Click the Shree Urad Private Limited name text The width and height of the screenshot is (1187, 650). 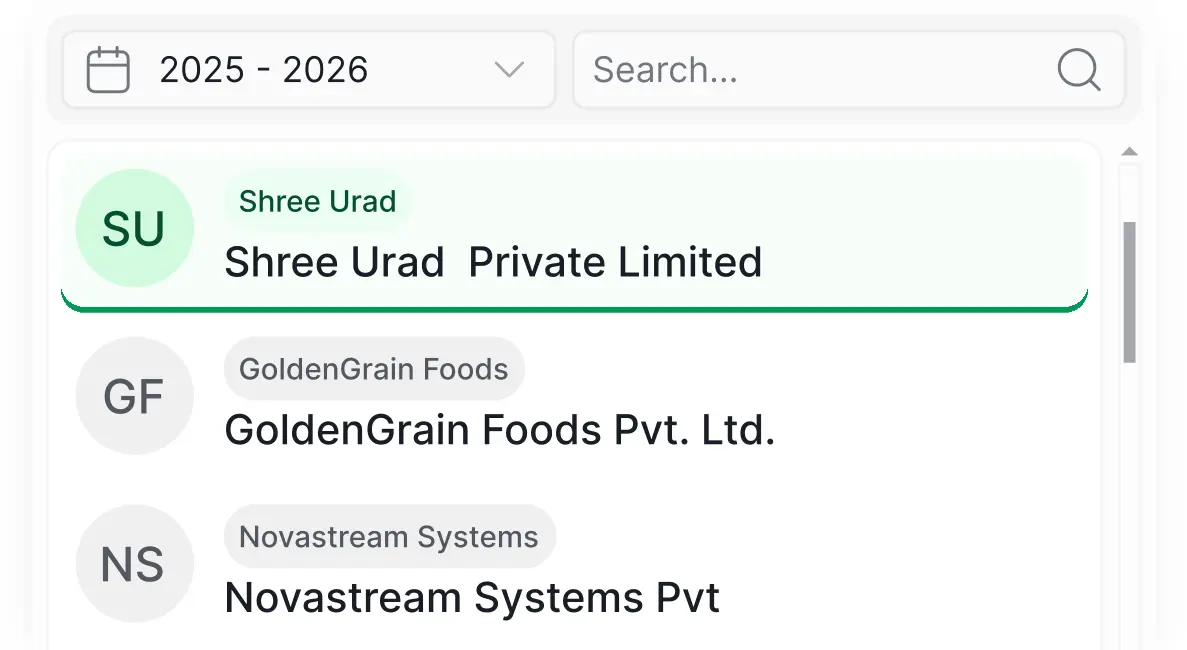(x=493, y=263)
